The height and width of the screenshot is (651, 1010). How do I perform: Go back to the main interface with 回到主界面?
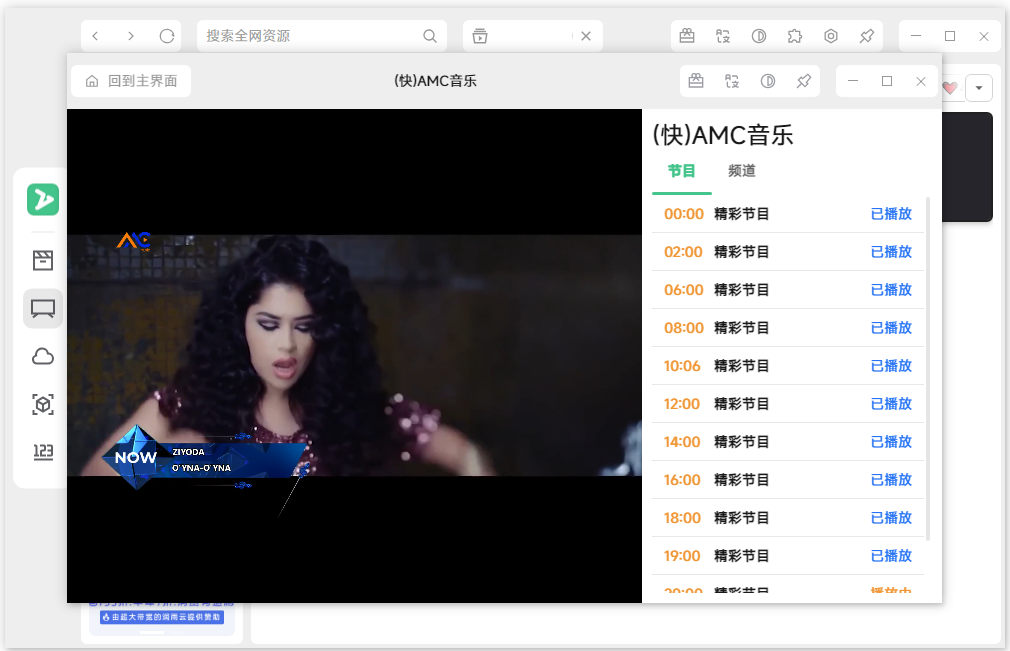click(131, 81)
